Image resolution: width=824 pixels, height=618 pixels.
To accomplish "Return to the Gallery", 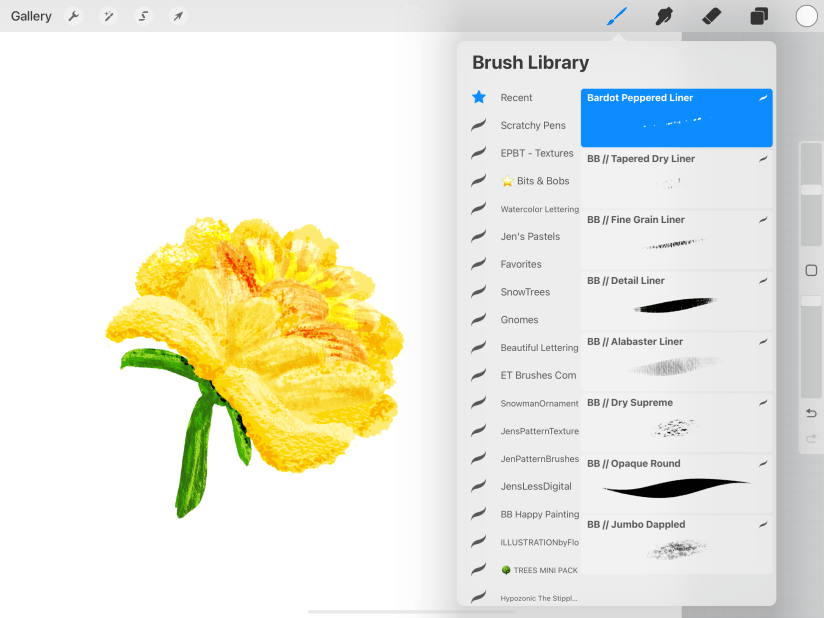I will (31, 16).
